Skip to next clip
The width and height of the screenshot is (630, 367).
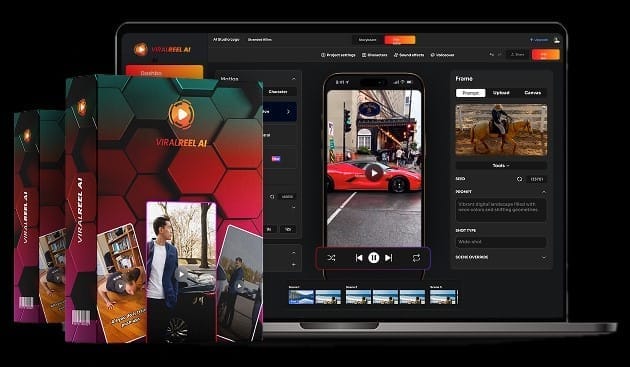click(389, 258)
